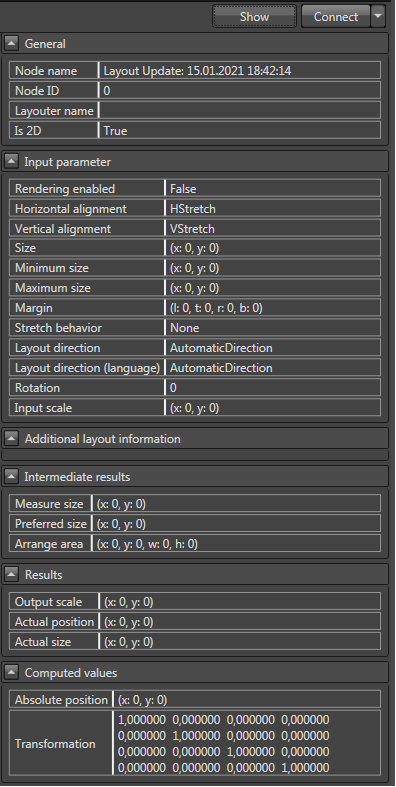Click the Vertical alignment VStretch value
The height and width of the screenshot is (787, 396).
click(273, 228)
